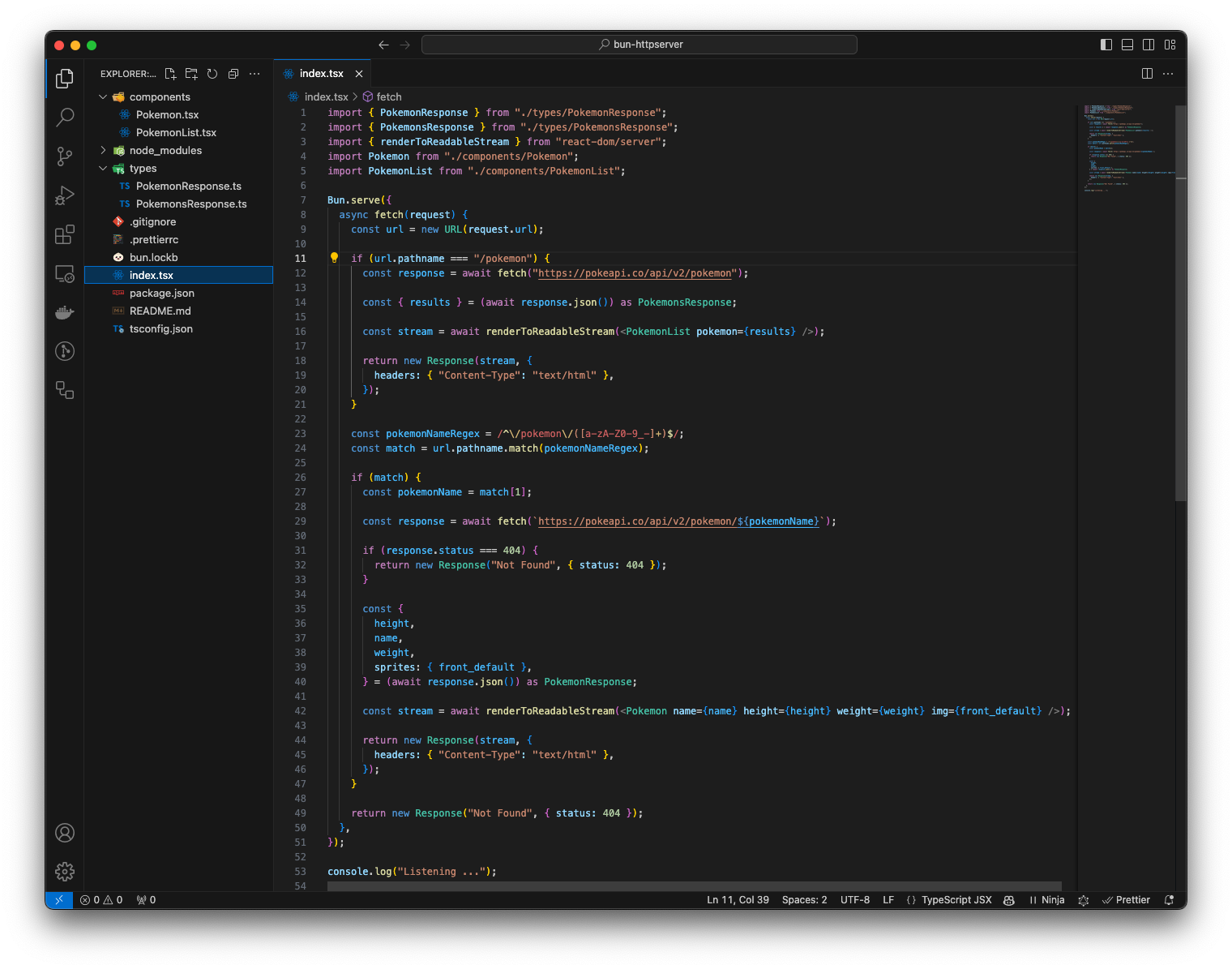Image resolution: width=1232 pixels, height=969 pixels.
Task: Create a new folder in Explorer
Action: [191, 74]
